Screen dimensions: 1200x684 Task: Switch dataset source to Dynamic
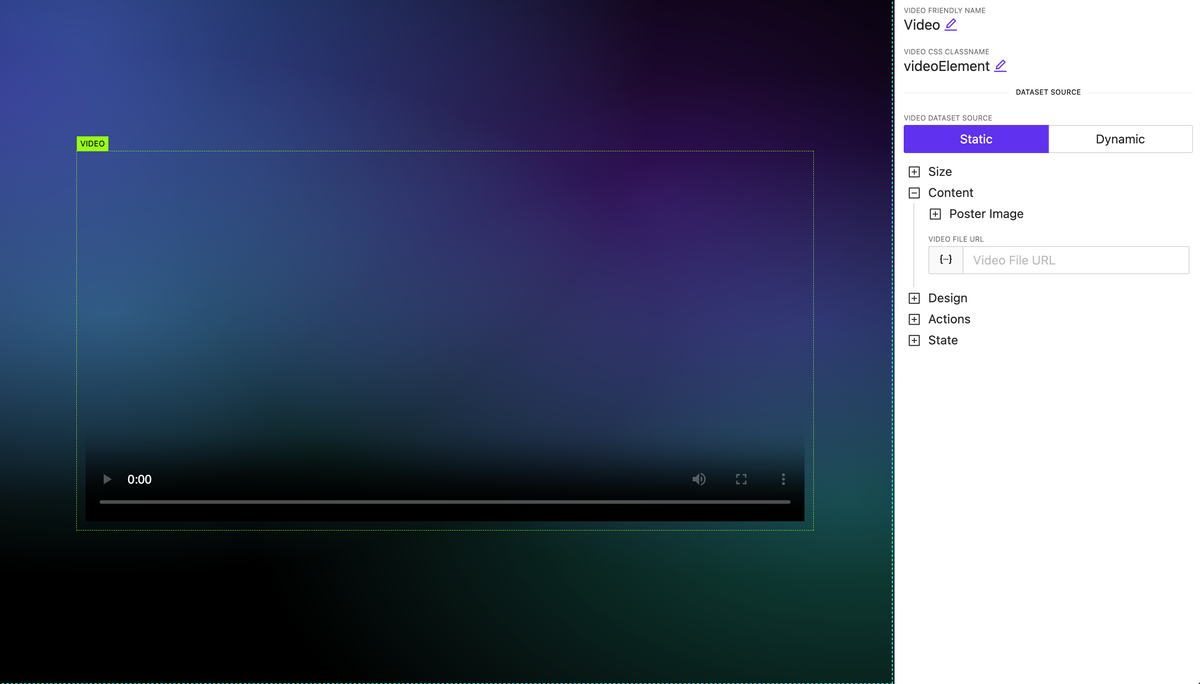[x=1120, y=138]
